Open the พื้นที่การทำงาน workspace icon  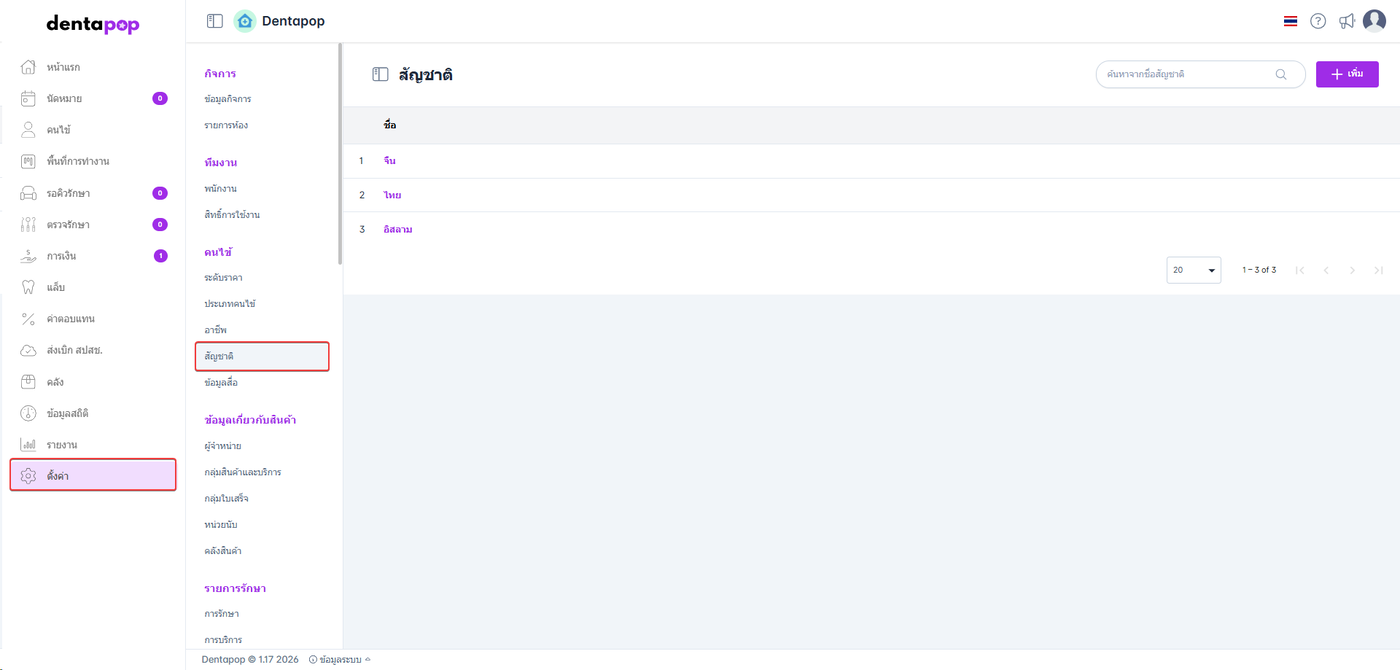click(x=29, y=161)
